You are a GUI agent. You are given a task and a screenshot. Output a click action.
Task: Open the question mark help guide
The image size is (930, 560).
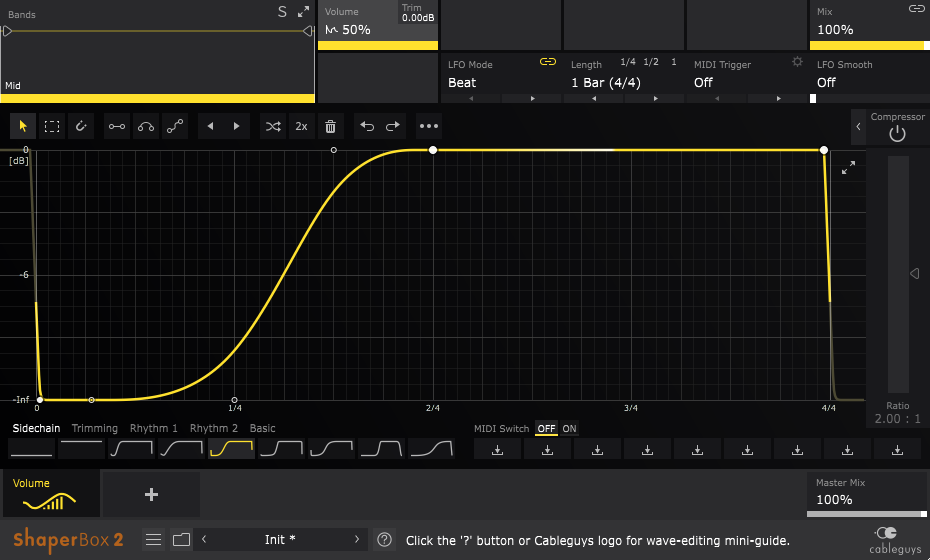tap(384, 540)
